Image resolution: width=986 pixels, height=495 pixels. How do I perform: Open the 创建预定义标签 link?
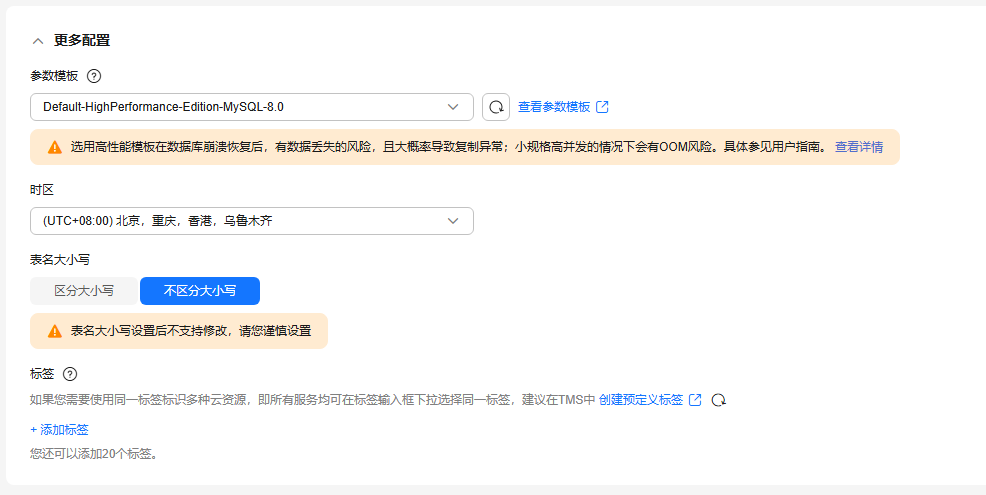coord(641,400)
